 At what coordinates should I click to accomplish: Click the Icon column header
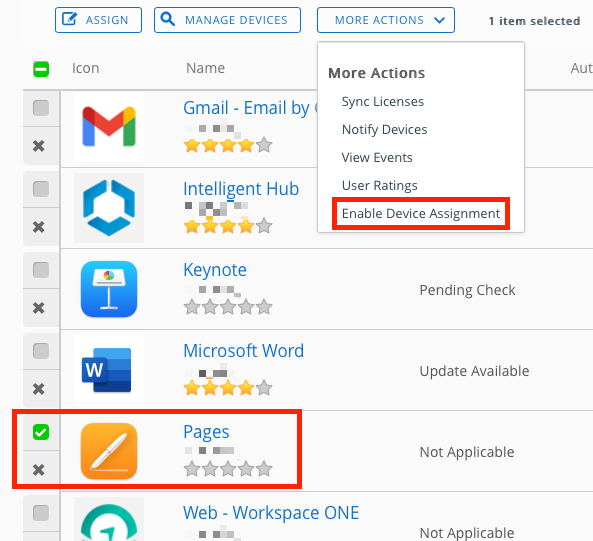[85, 68]
